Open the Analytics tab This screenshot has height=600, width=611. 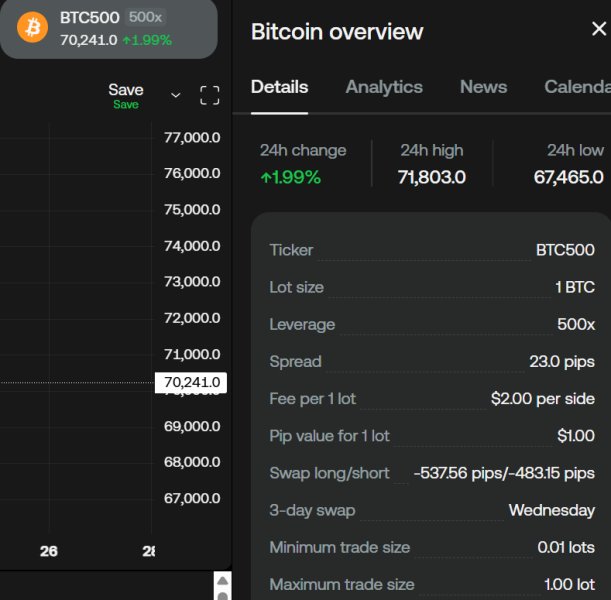[x=384, y=87]
